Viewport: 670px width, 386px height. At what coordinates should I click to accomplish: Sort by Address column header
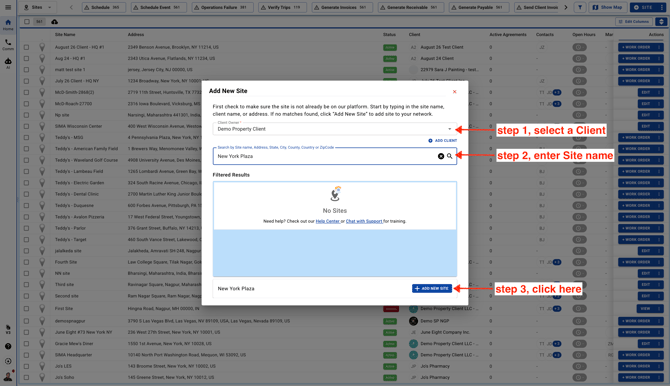coord(136,35)
